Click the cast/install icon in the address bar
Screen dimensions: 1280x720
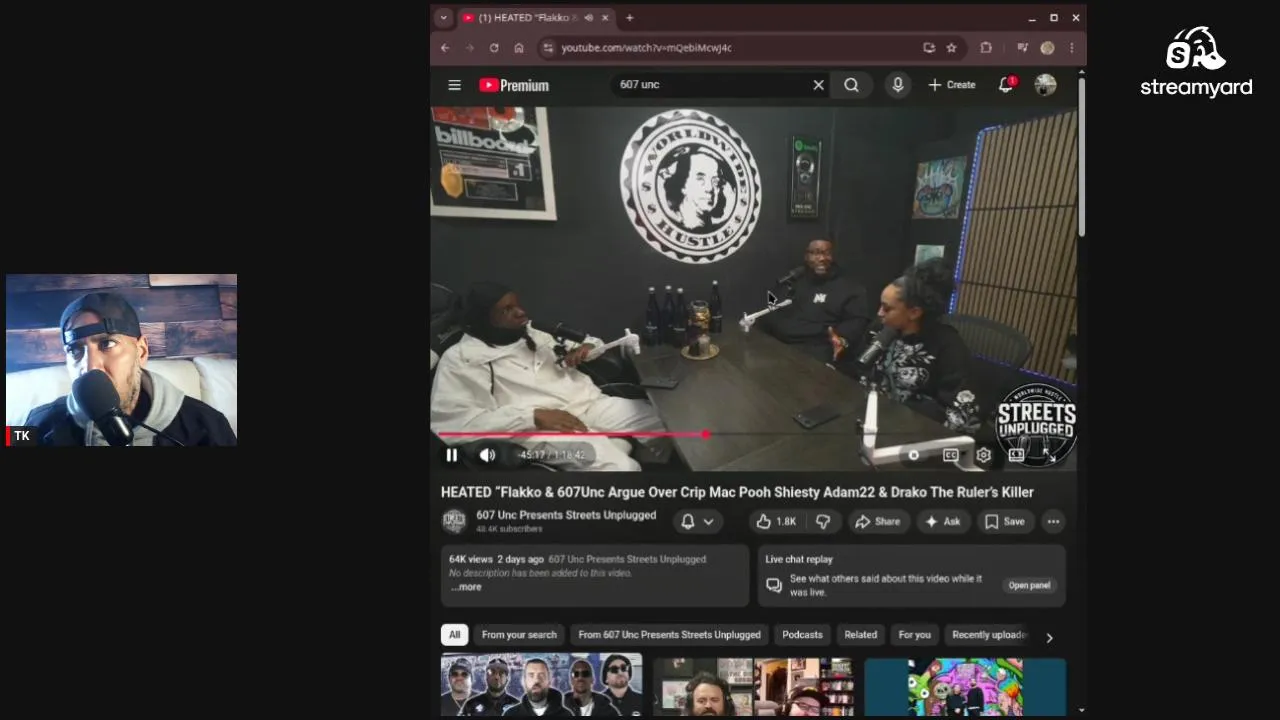(929, 48)
